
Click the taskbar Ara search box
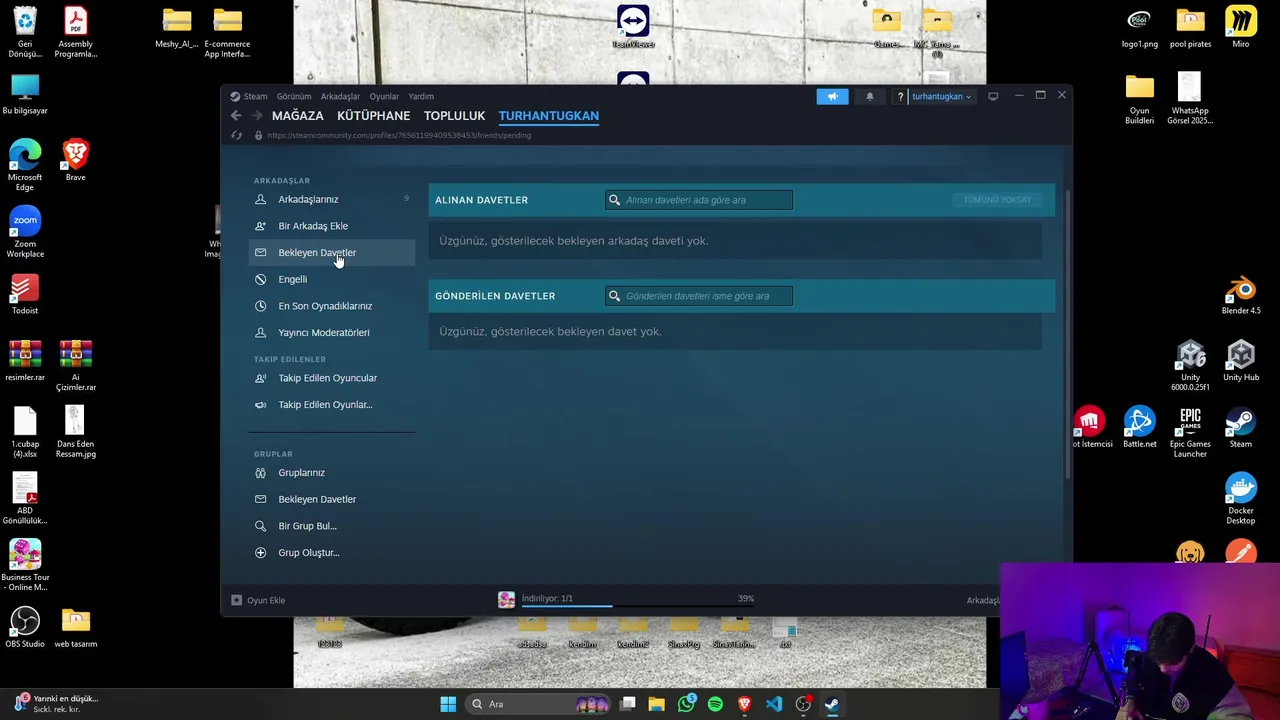tap(539, 704)
